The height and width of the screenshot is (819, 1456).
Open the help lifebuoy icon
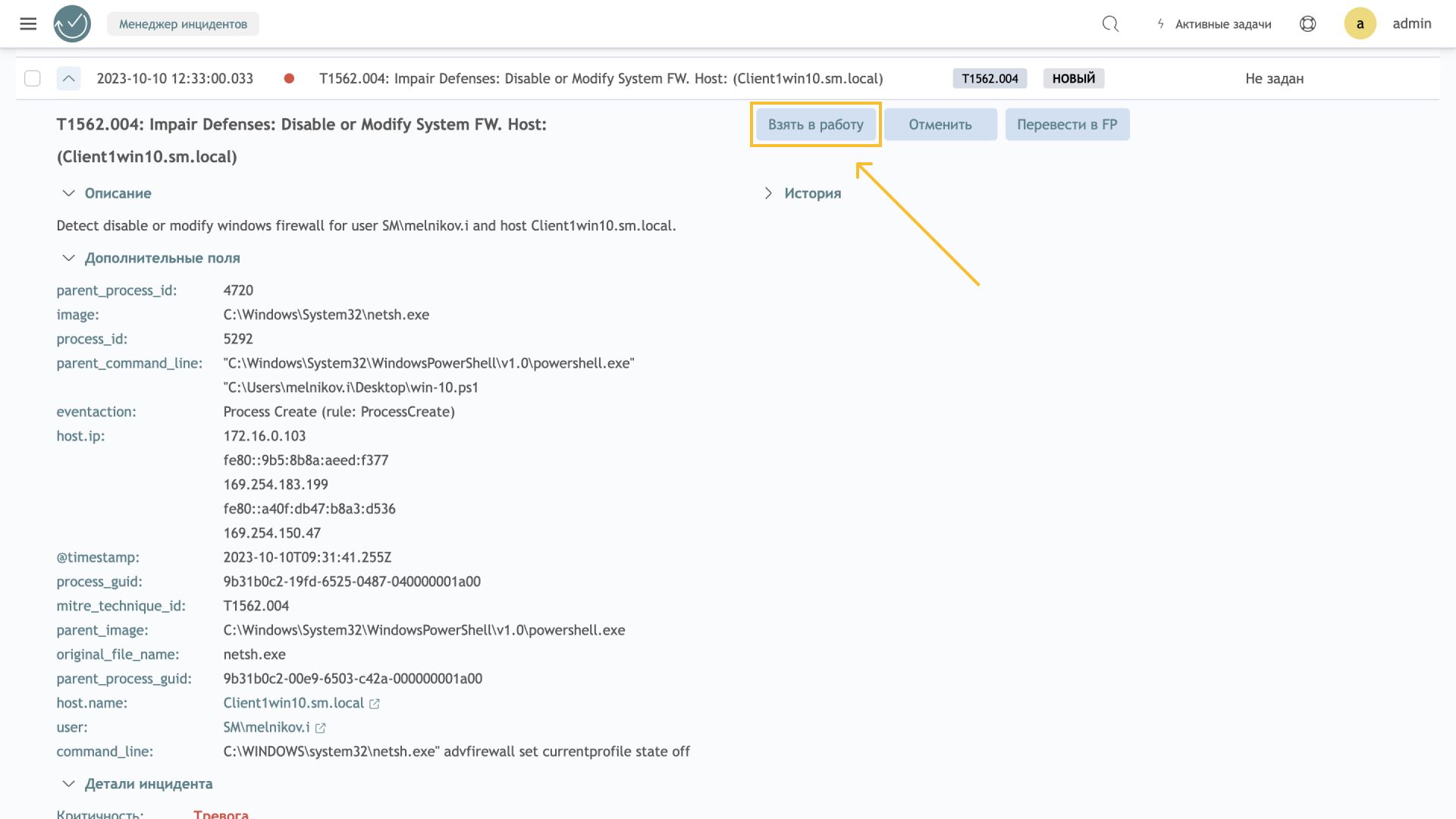click(x=1307, y=24)
